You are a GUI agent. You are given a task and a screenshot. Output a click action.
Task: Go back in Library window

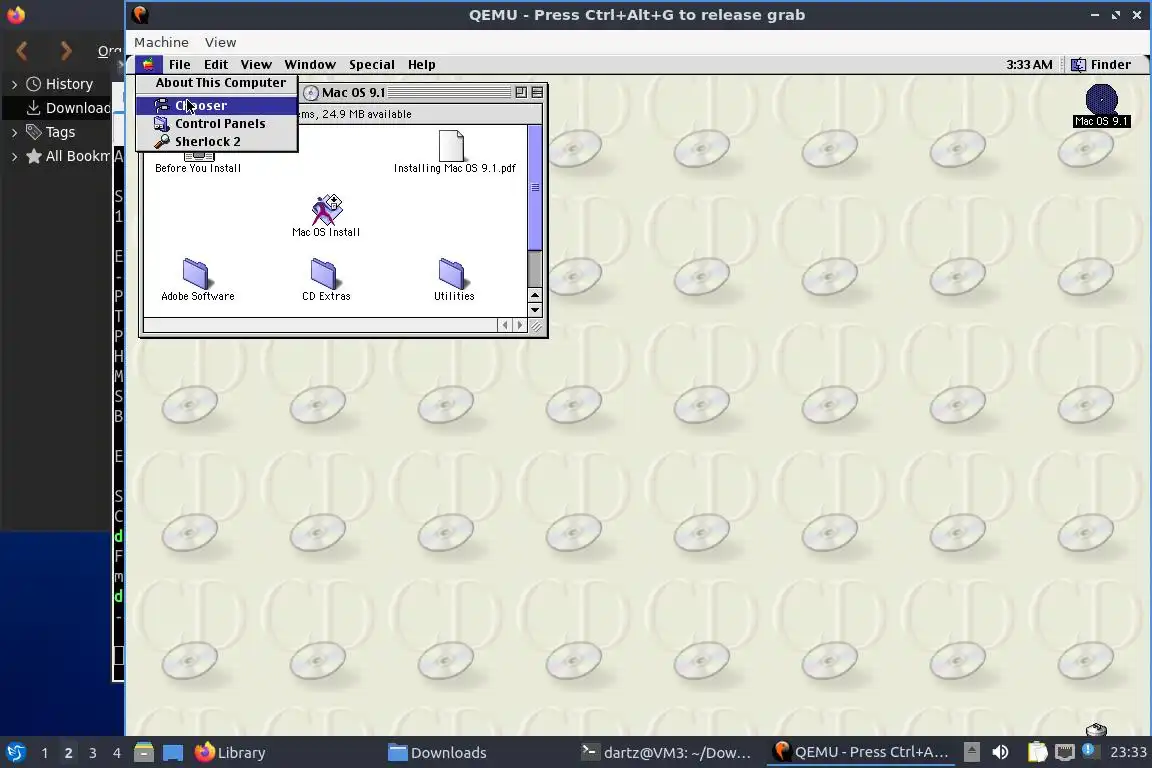point(22,51)
